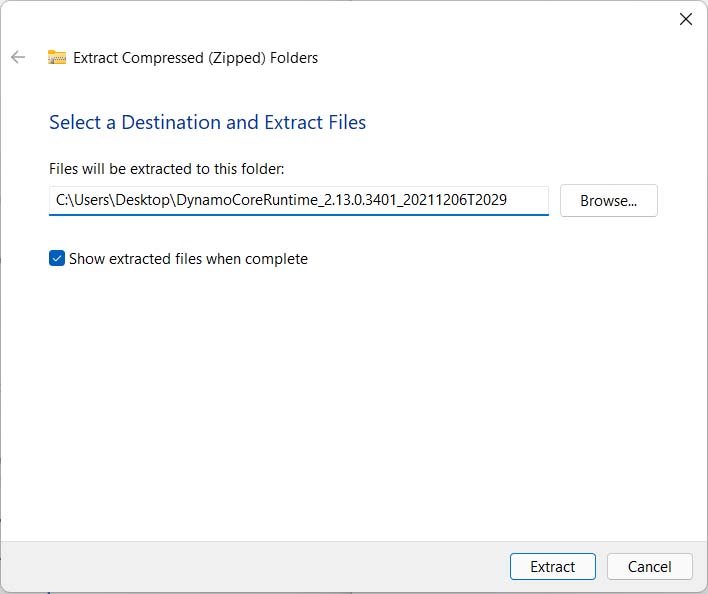The height and width of the screenshot is (594, 708).
Task: Uncheck the Show extracted files checkbox
Action: pos(57,258)
